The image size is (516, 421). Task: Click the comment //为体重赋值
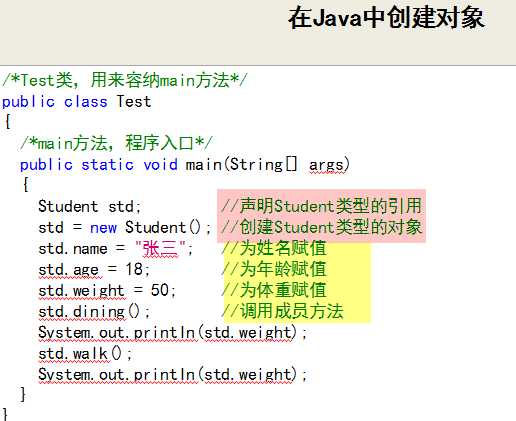click(274, 290)
